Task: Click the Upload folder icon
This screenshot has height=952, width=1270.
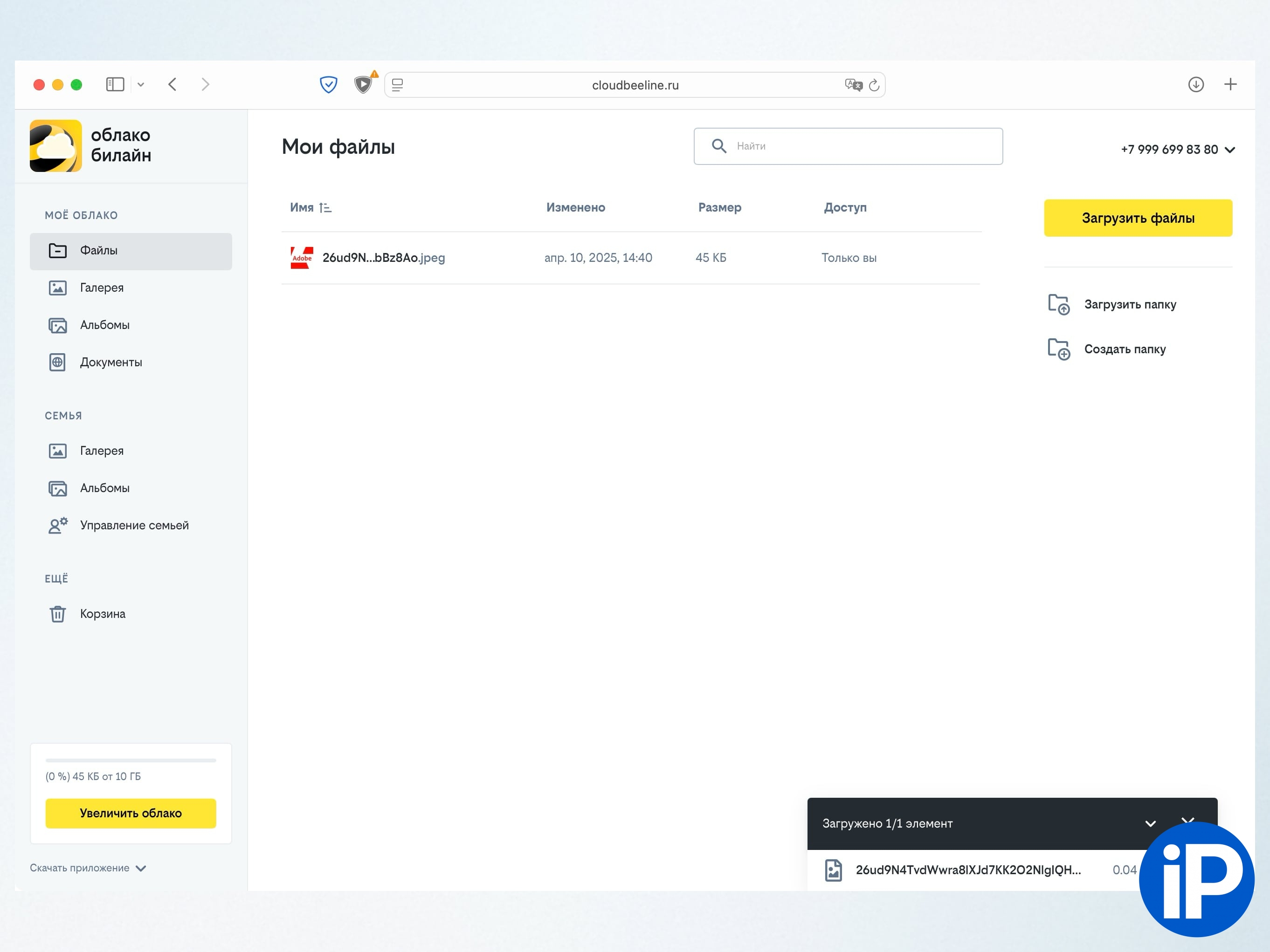Action: pos(1058,304)
